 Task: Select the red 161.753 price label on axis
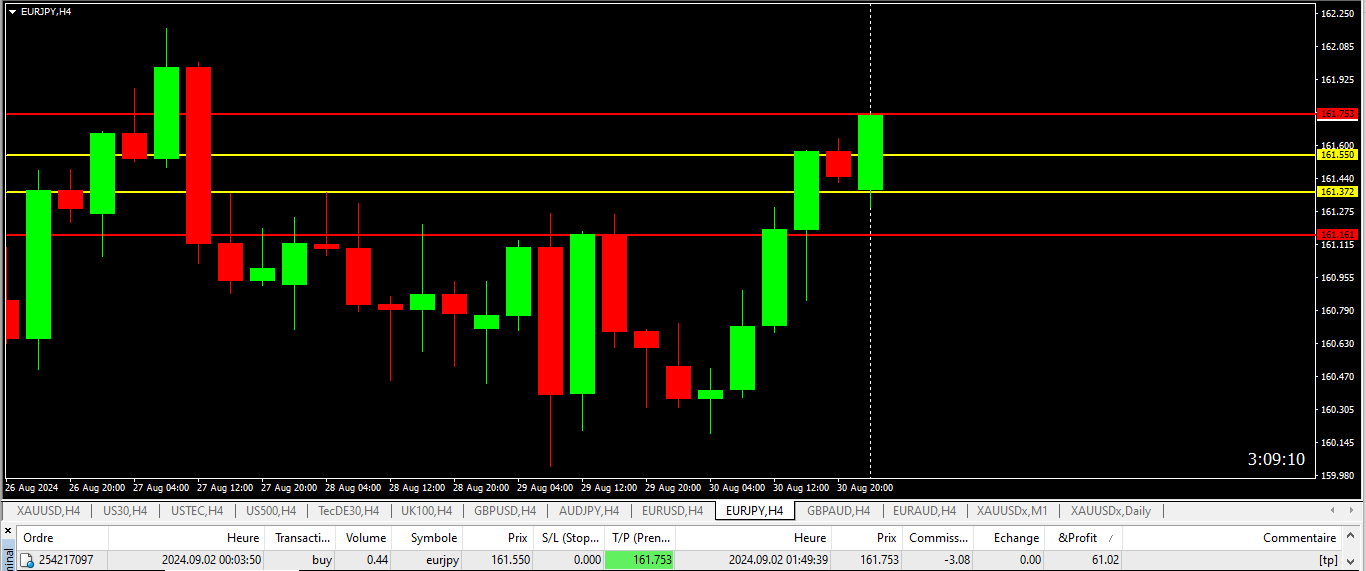pos(1337,114)
